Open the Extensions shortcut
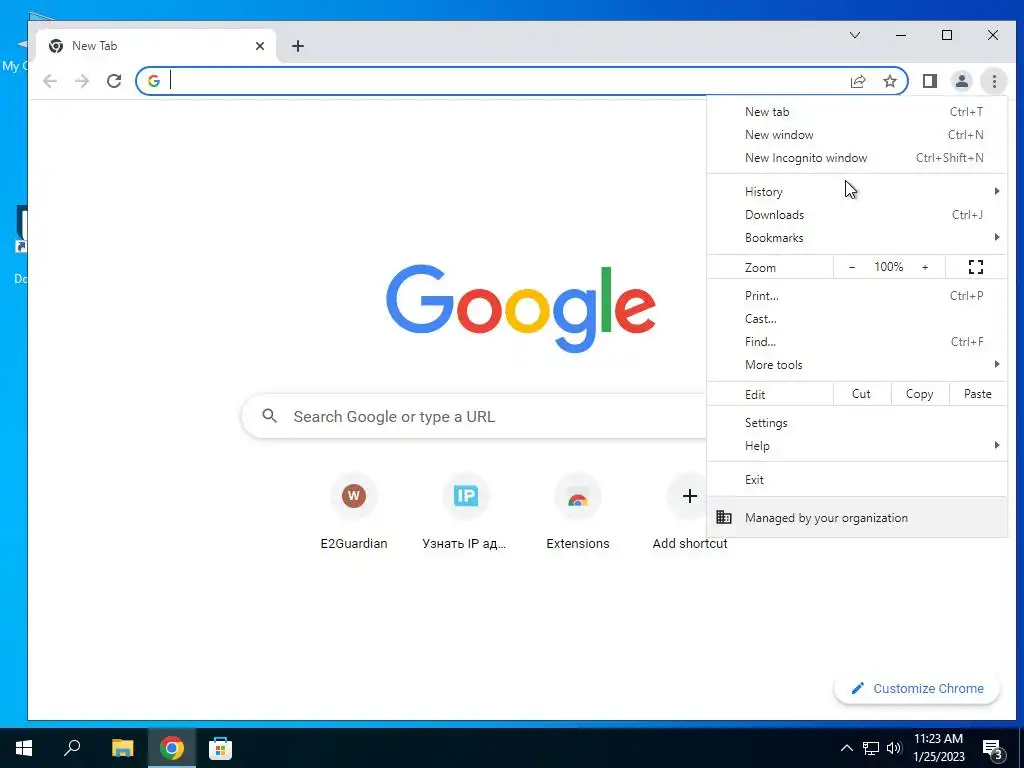Image resolution: width=1024 pixels, height=768 pixels. point(577,511)
